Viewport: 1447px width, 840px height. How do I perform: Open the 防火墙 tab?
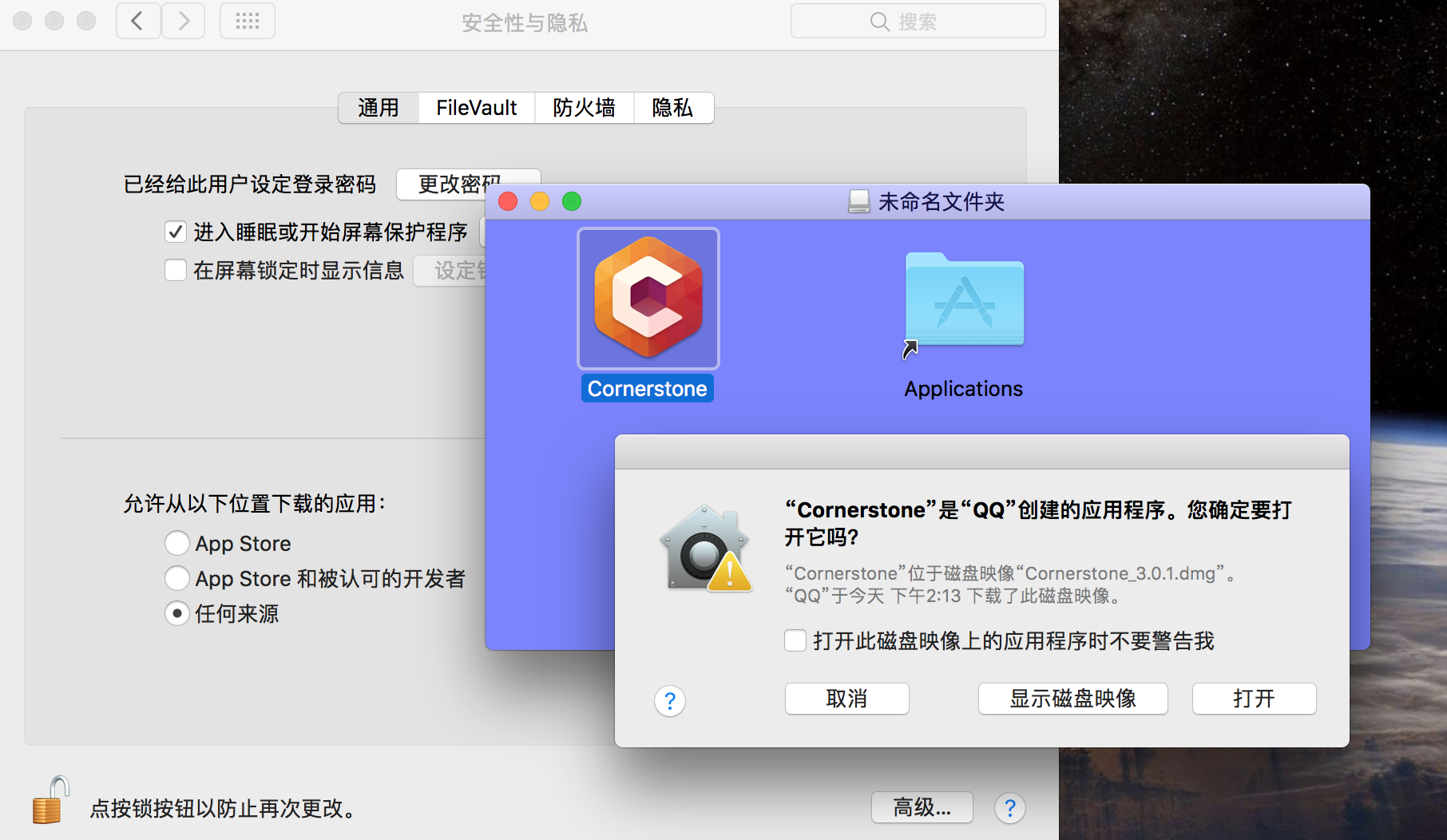tap(585, 108)
